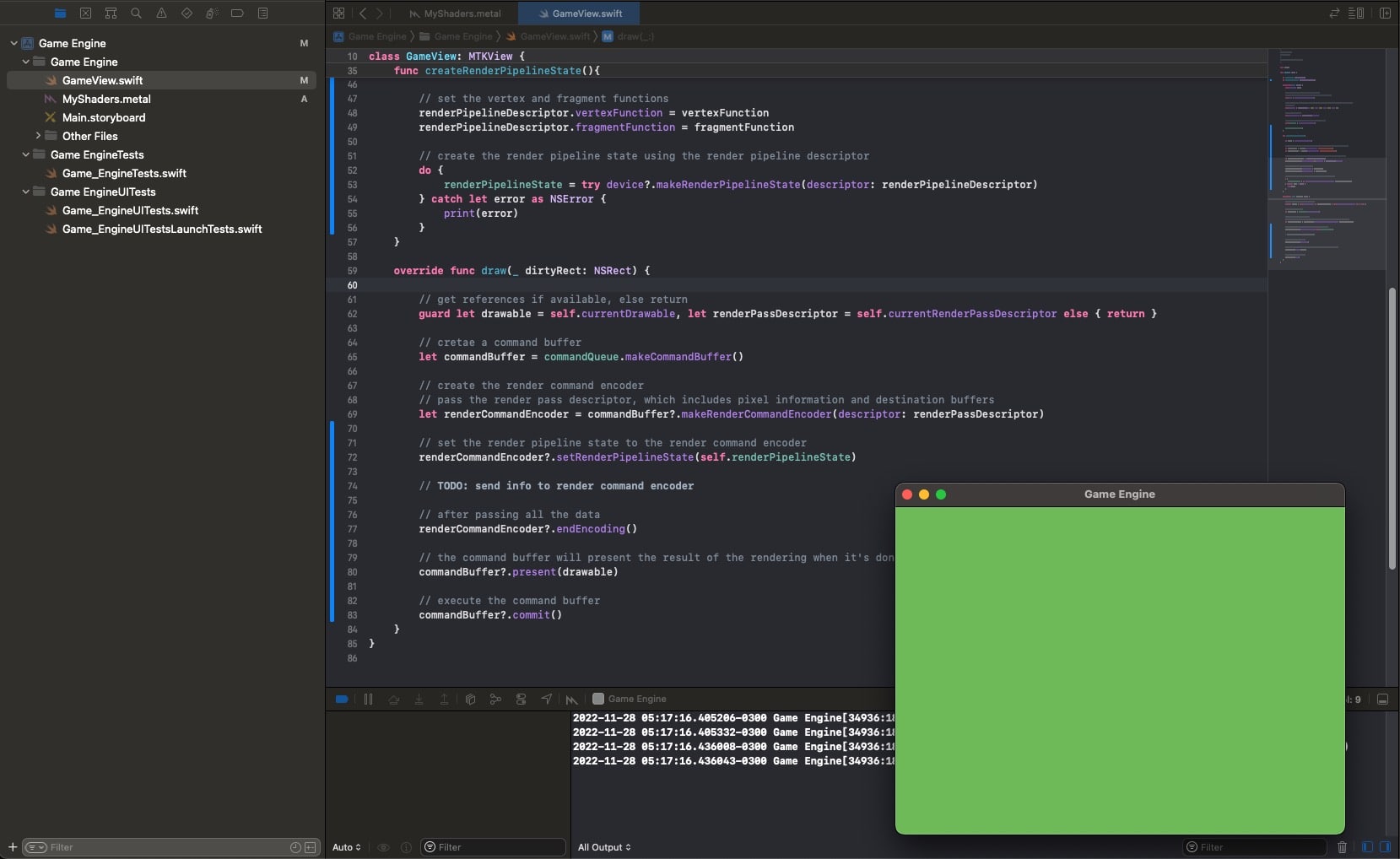The width and height of the screenshot is (1400, 859).
Task: Open the Find navigator magnifier icon
Action: 136,14
